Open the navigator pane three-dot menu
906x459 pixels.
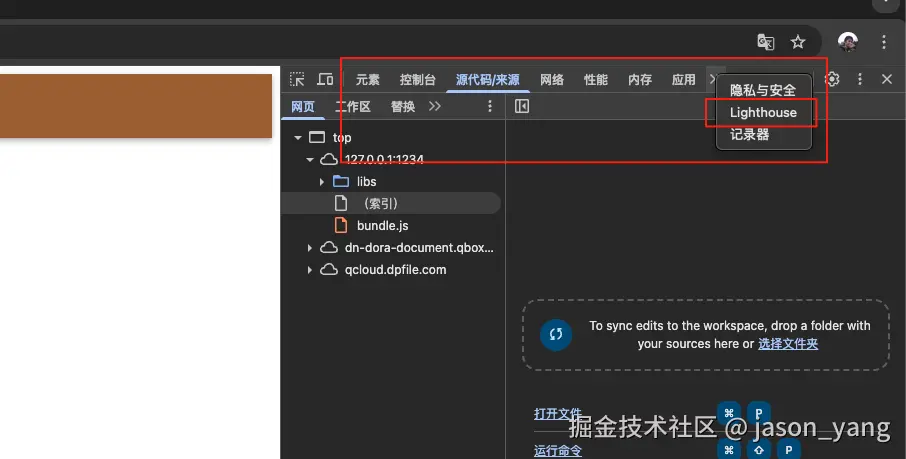[490, 106]
